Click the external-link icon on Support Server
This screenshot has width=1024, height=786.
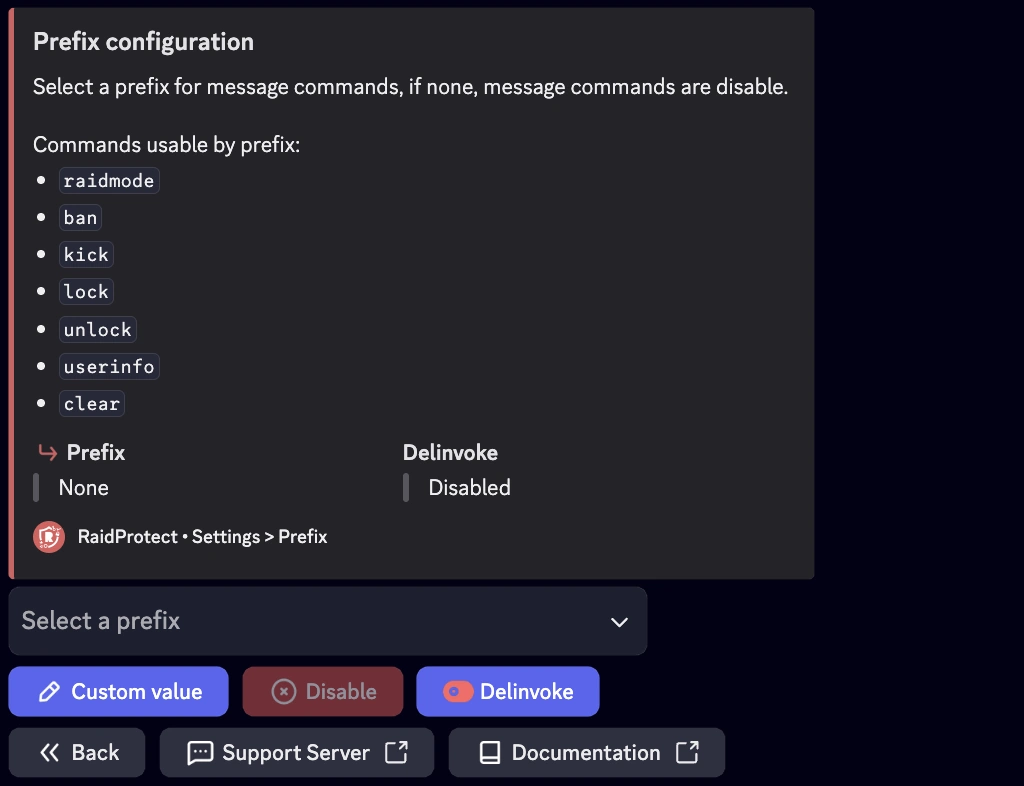click(x=401, y=752)
